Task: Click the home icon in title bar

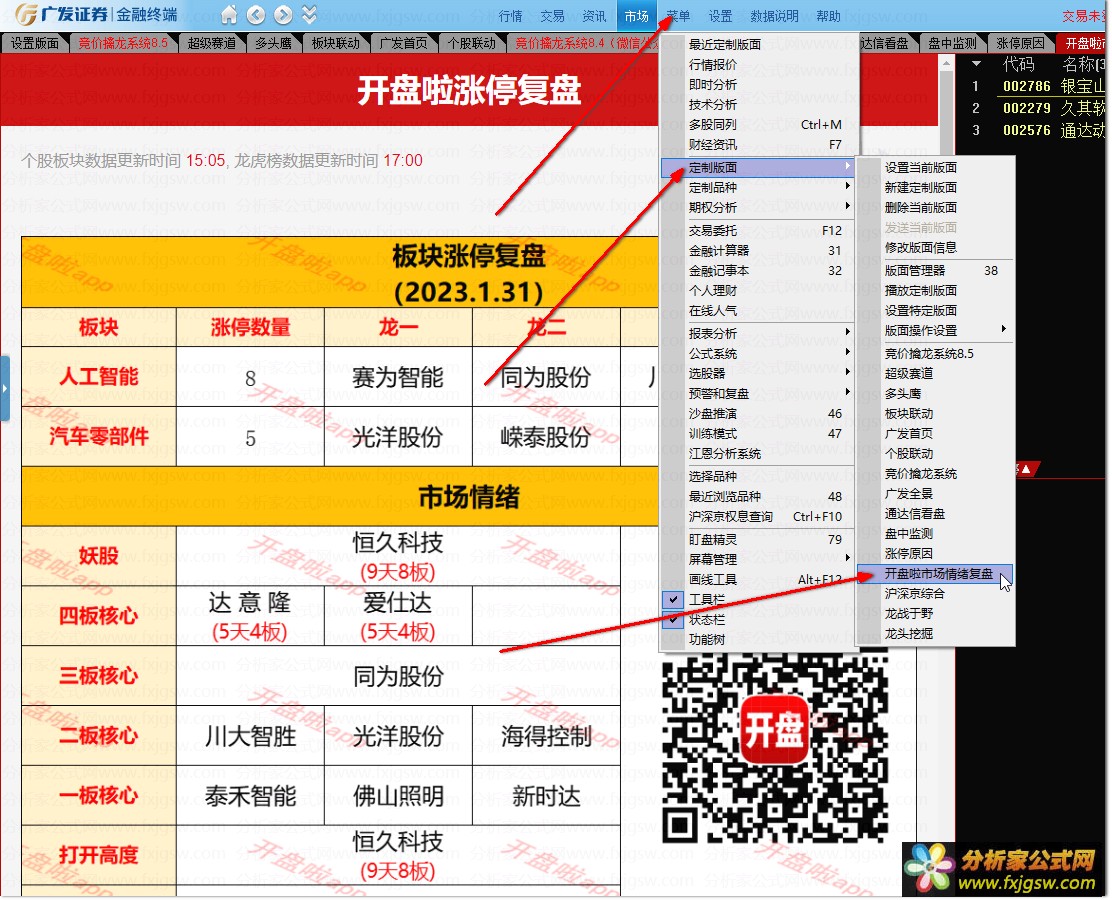Action: coord(229,14)
